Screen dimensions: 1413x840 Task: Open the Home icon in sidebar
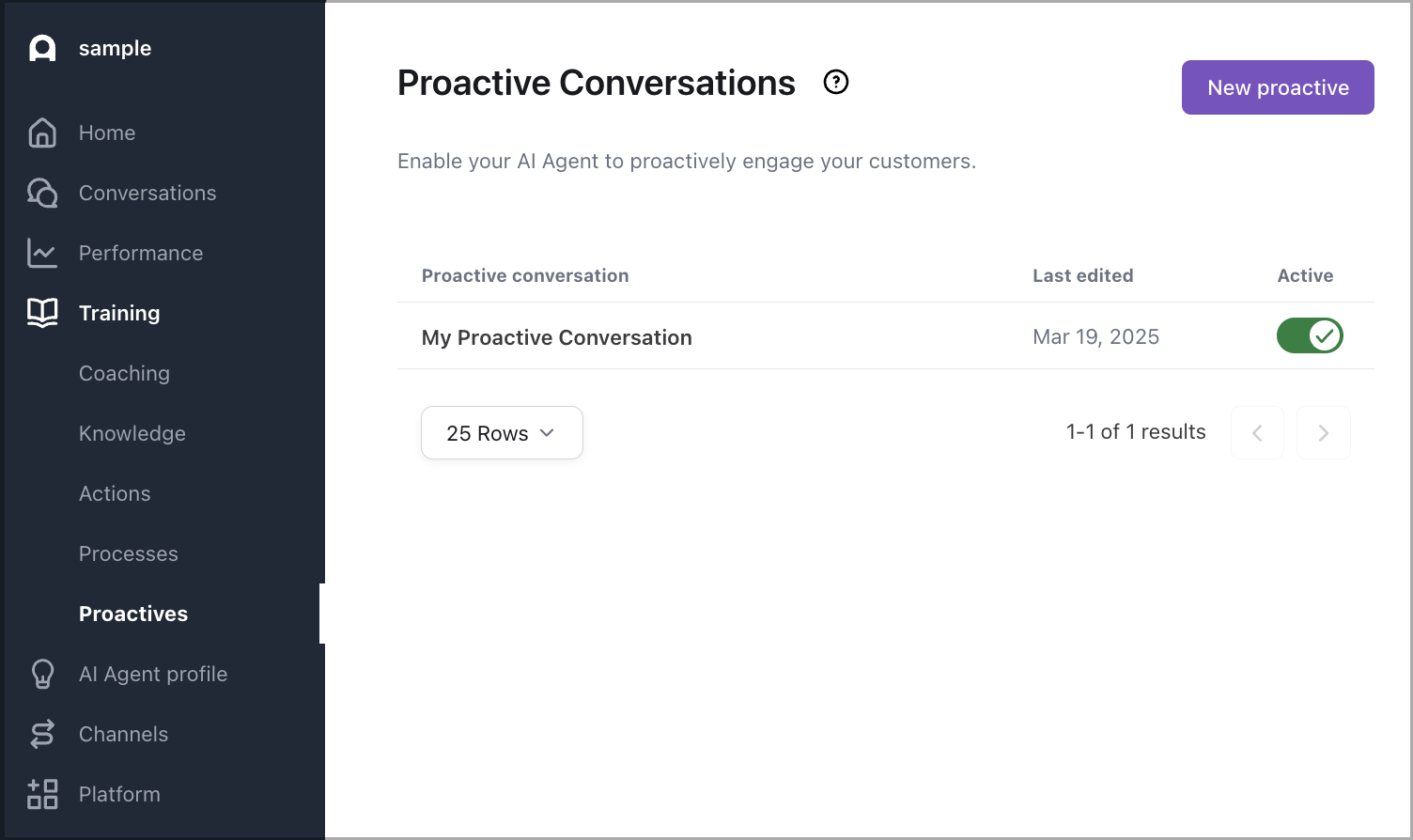pos(42,132)
